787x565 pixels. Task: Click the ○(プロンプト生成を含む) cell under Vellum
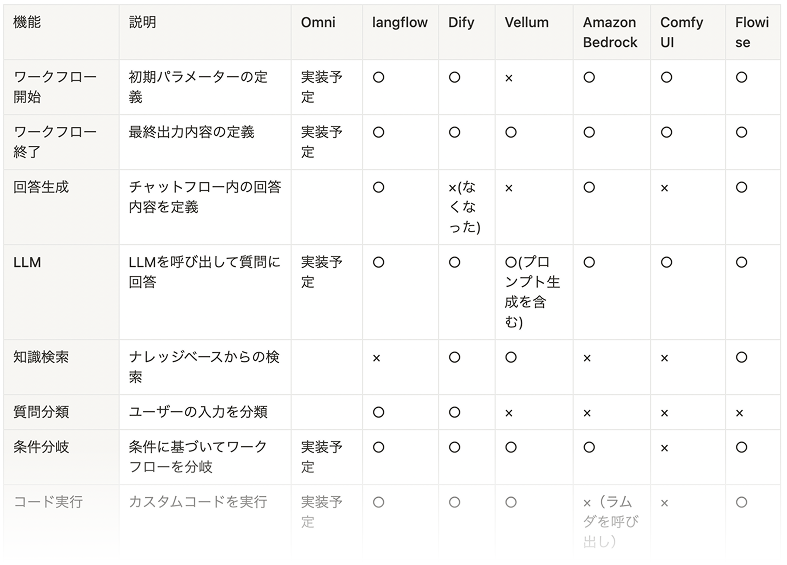(532, 291)
